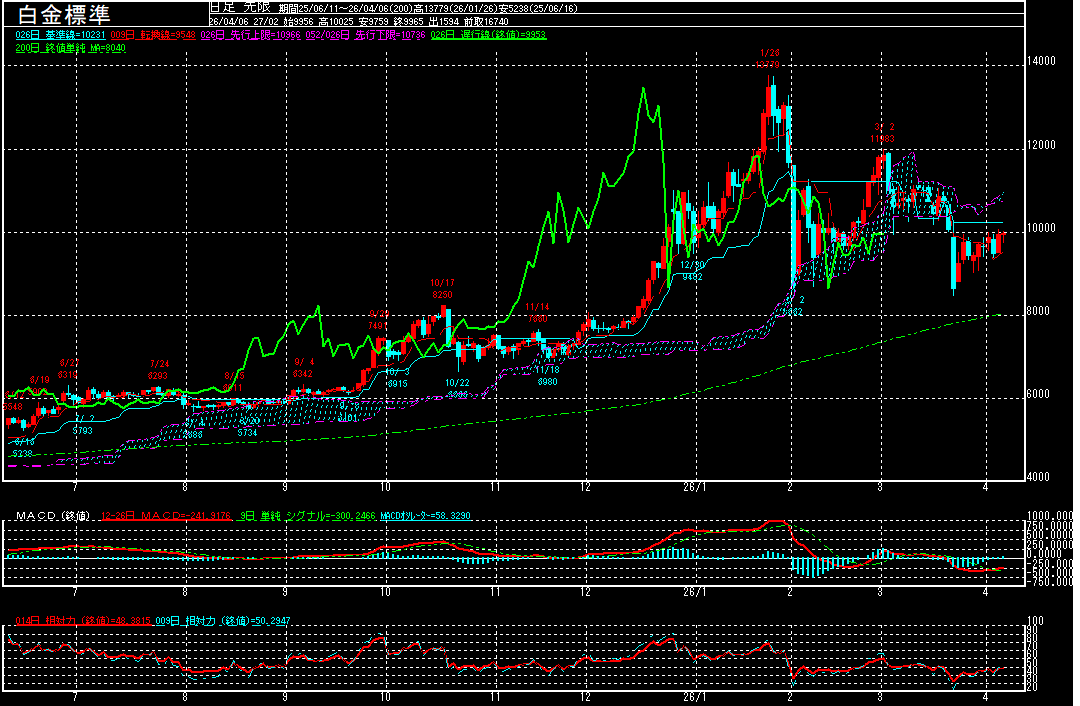Select the MACD (終値) panel title

coord(52,516)
